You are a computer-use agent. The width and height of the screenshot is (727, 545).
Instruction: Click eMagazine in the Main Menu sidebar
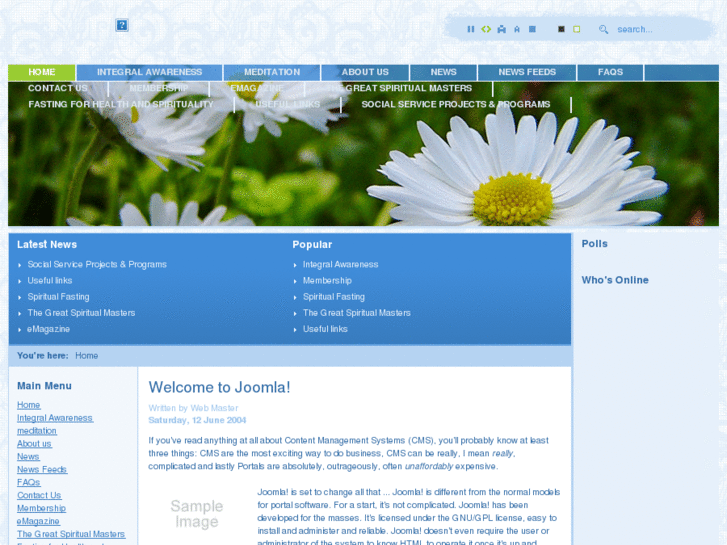[x=38, y=521]
